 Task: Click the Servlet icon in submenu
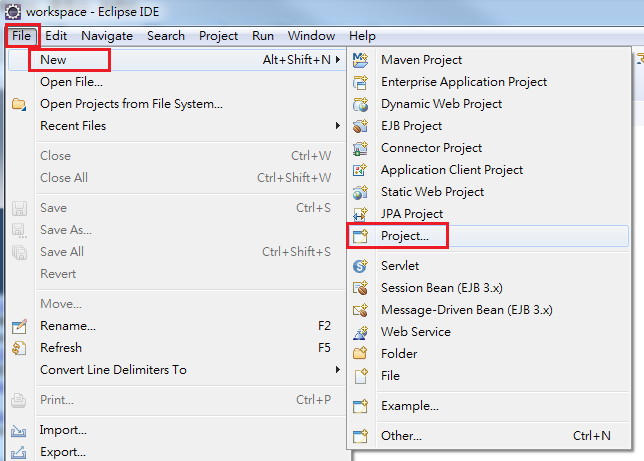(x=361, y=266)
